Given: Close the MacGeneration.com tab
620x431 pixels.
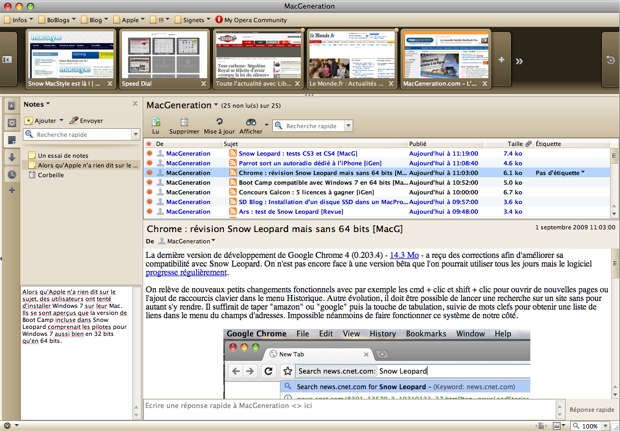Looking at the screenshot, I should 484,83.
